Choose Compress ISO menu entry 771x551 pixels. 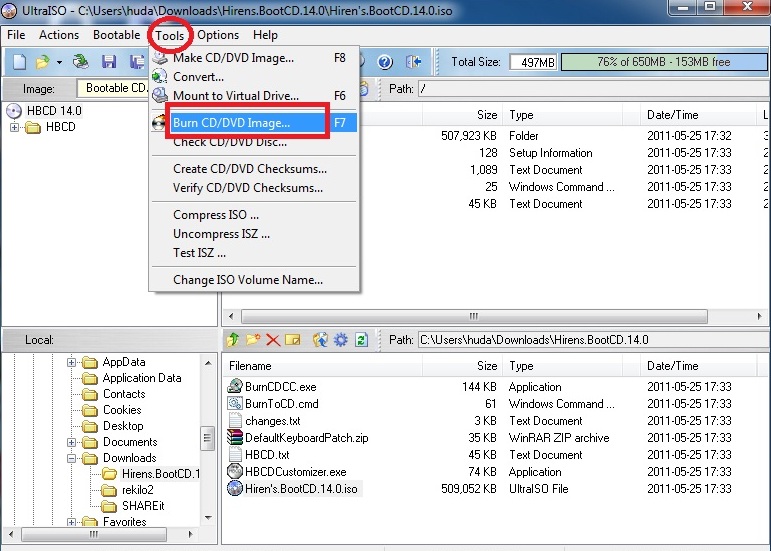pyautogui.click(x=254, y=215)
